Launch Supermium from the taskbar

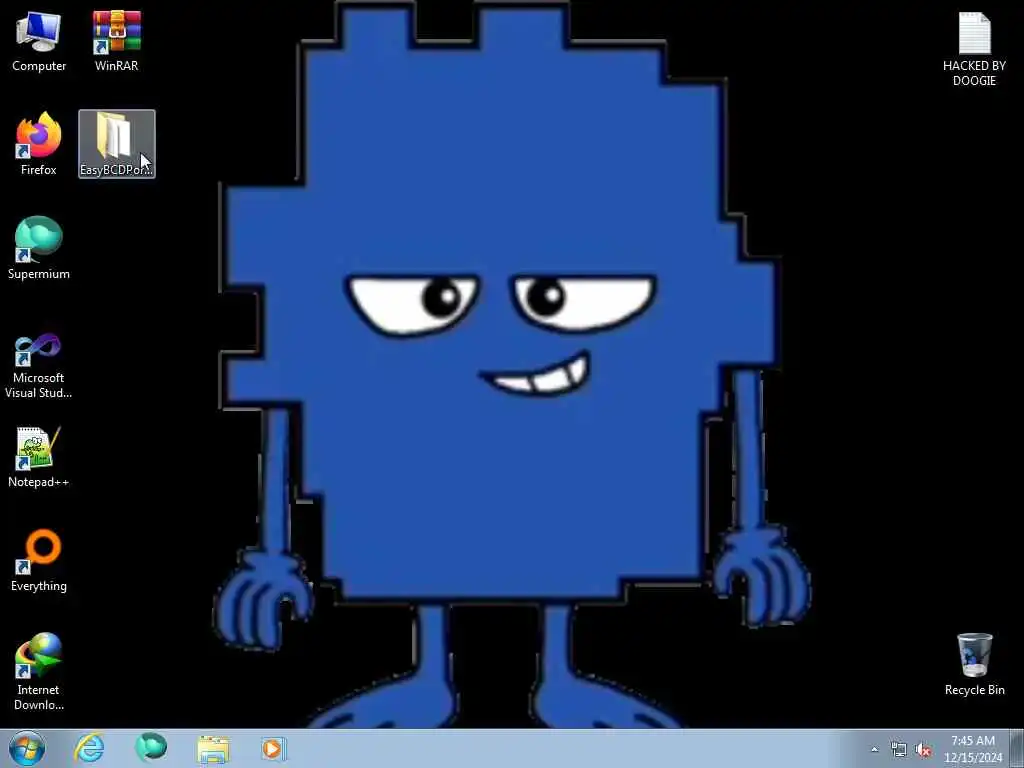pyautogui.click(x=151, y=748)
